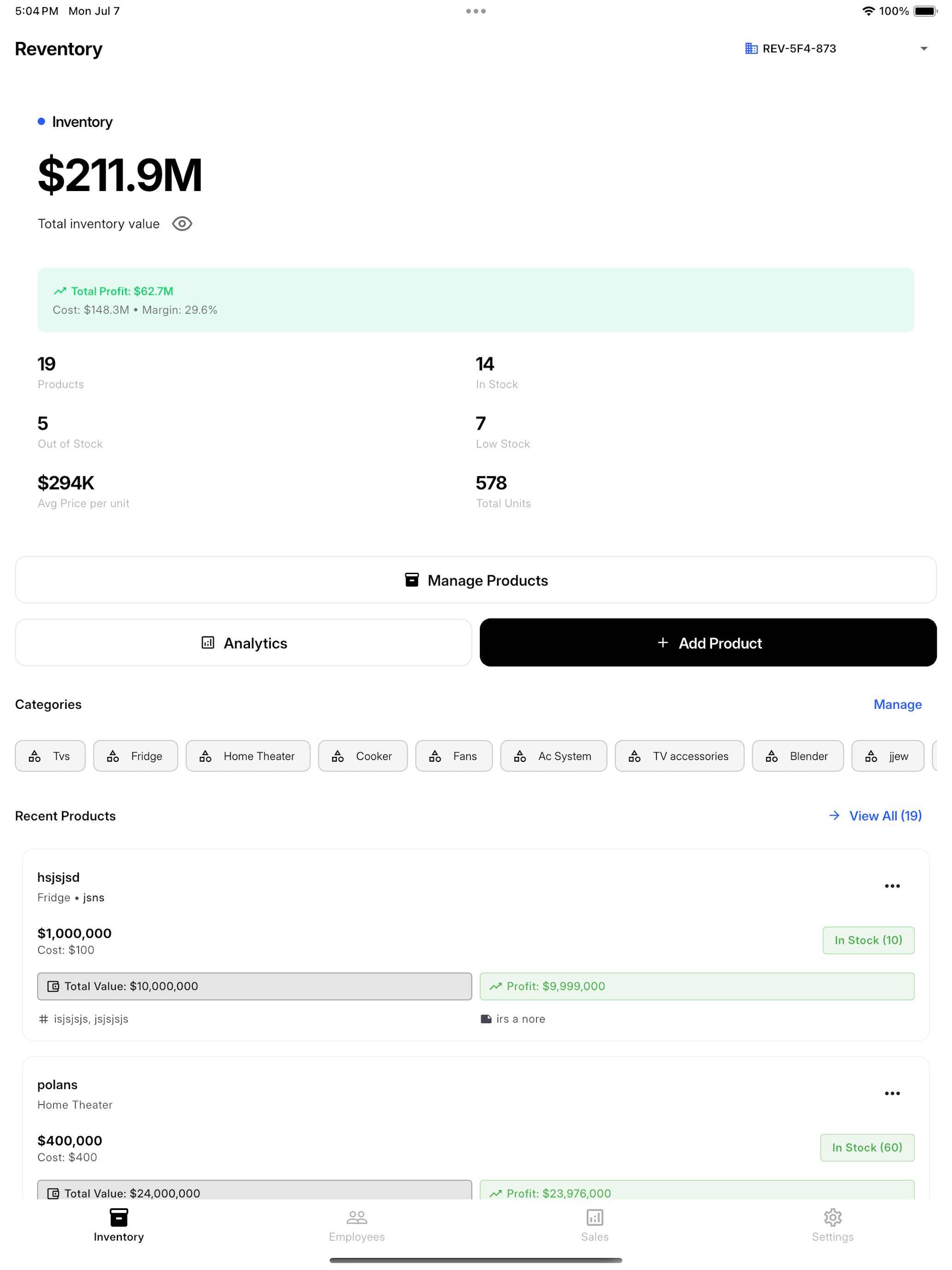Screen dimensions: 952x1270
Task: Click the Wi-Fi status icon
Action: point(868,11)
